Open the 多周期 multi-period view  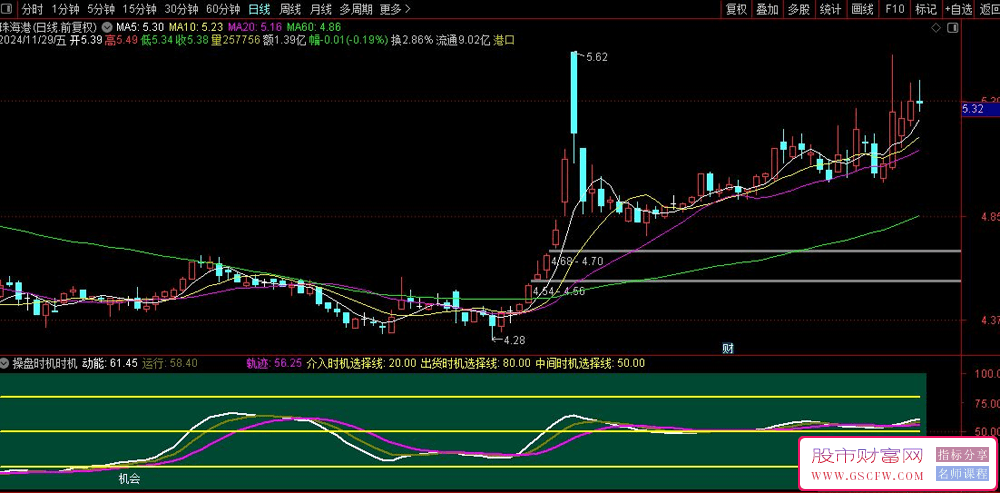[x=354, y=9]
